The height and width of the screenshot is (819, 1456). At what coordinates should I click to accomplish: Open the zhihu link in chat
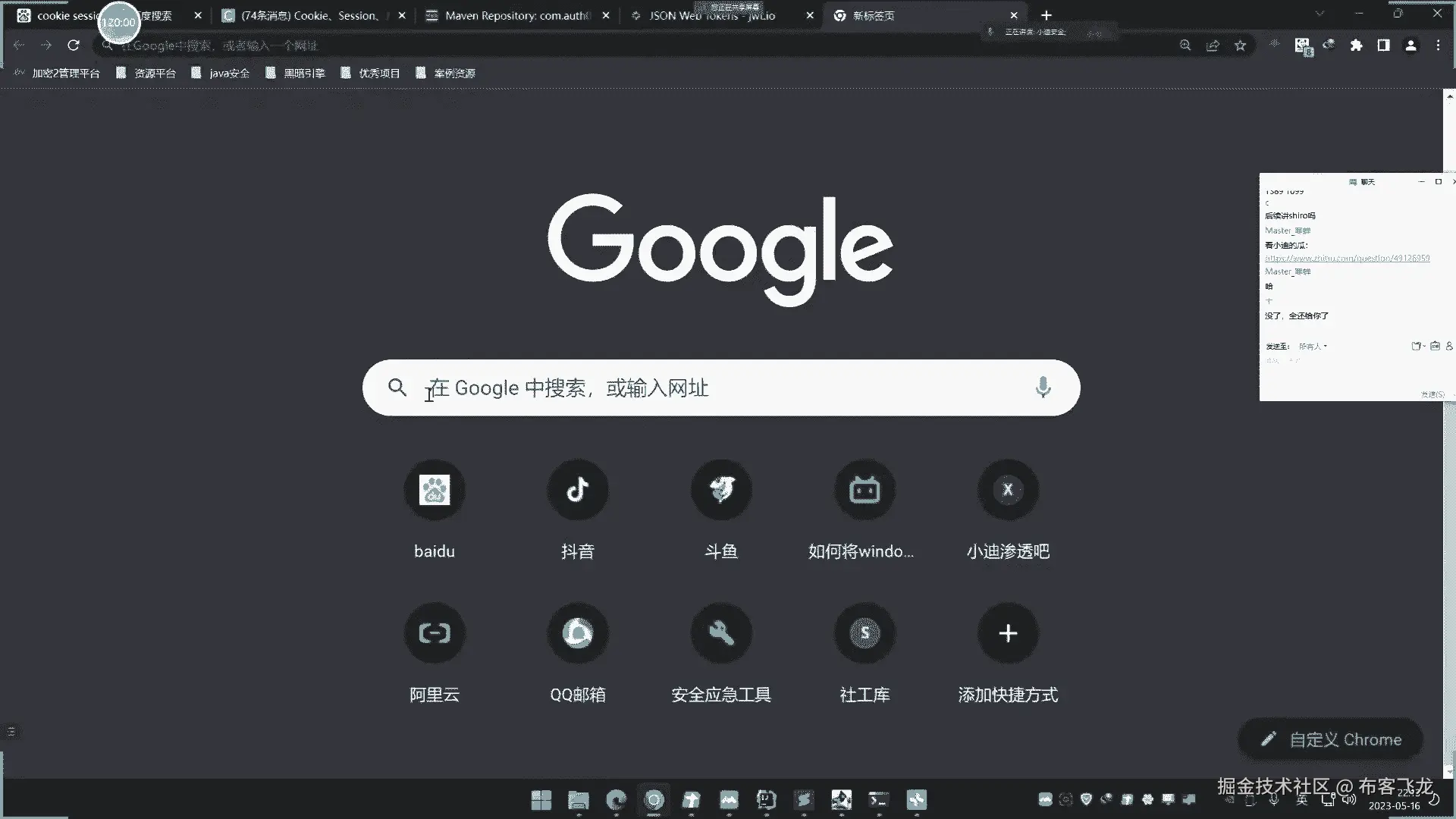coord(1347,259)
